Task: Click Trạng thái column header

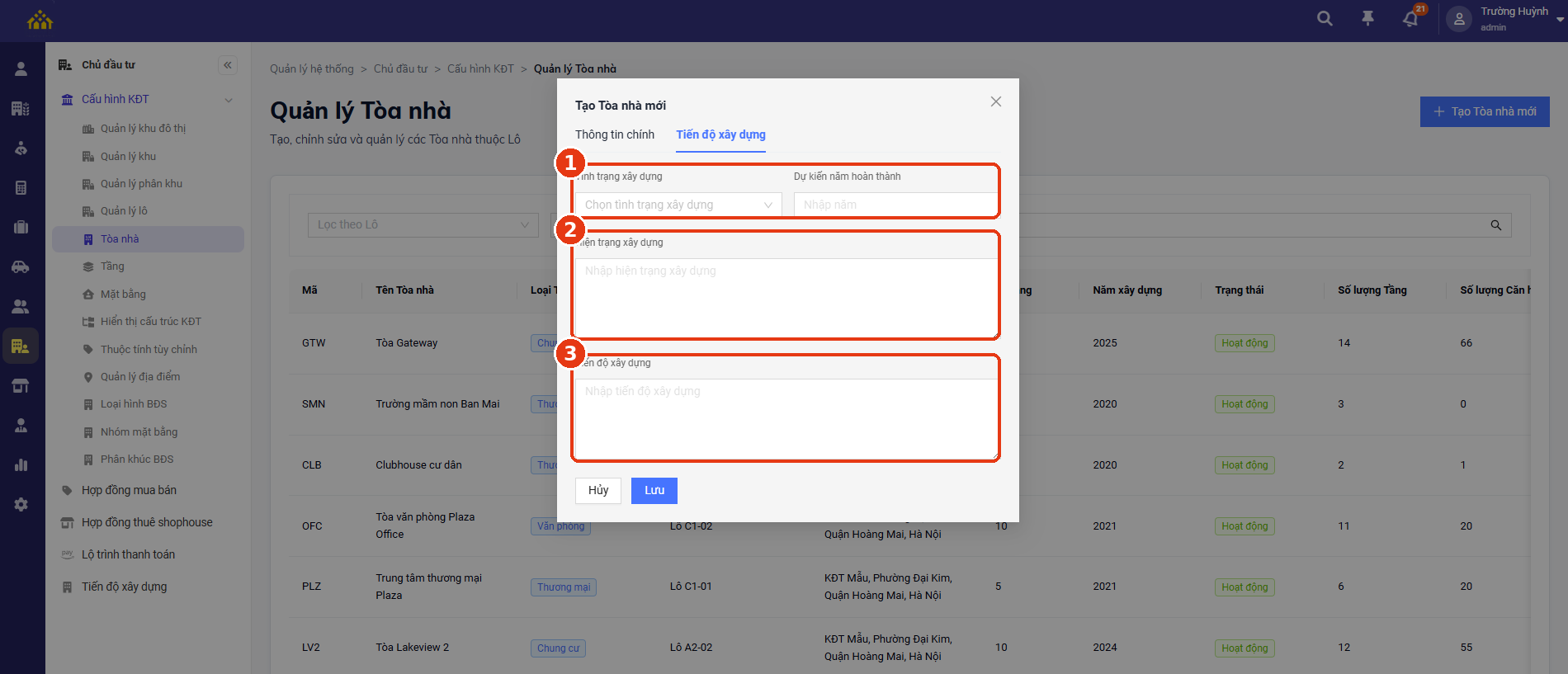Action: [x=1240, y=290]
